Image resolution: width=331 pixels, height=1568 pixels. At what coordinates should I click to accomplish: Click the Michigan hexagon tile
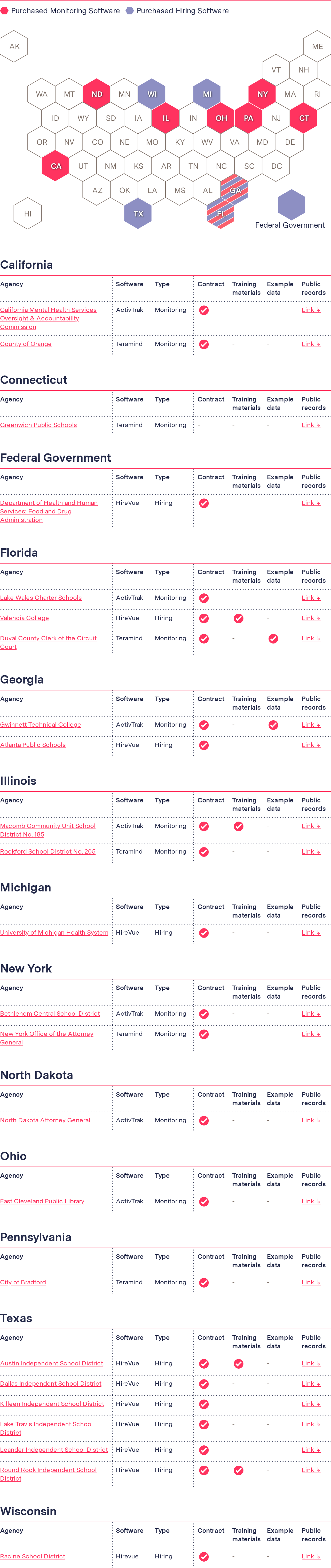(207, 94)
